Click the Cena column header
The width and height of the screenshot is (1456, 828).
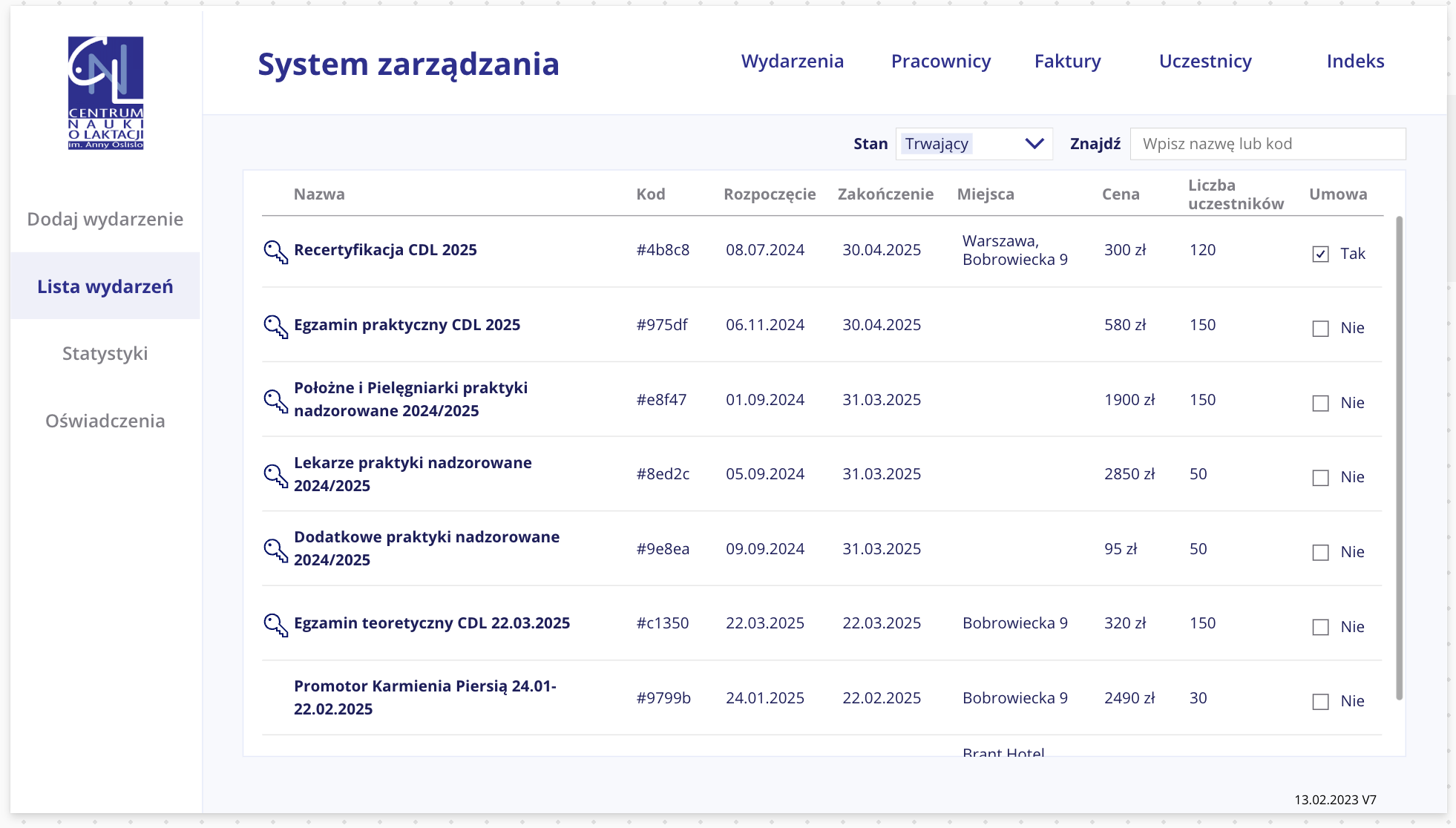tap(1121, 194)
